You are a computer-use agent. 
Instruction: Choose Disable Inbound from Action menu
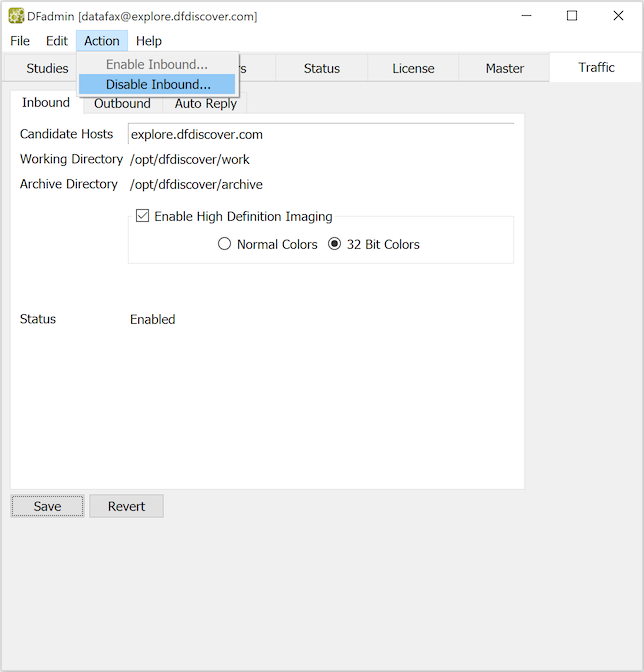[x=158, y=84]
